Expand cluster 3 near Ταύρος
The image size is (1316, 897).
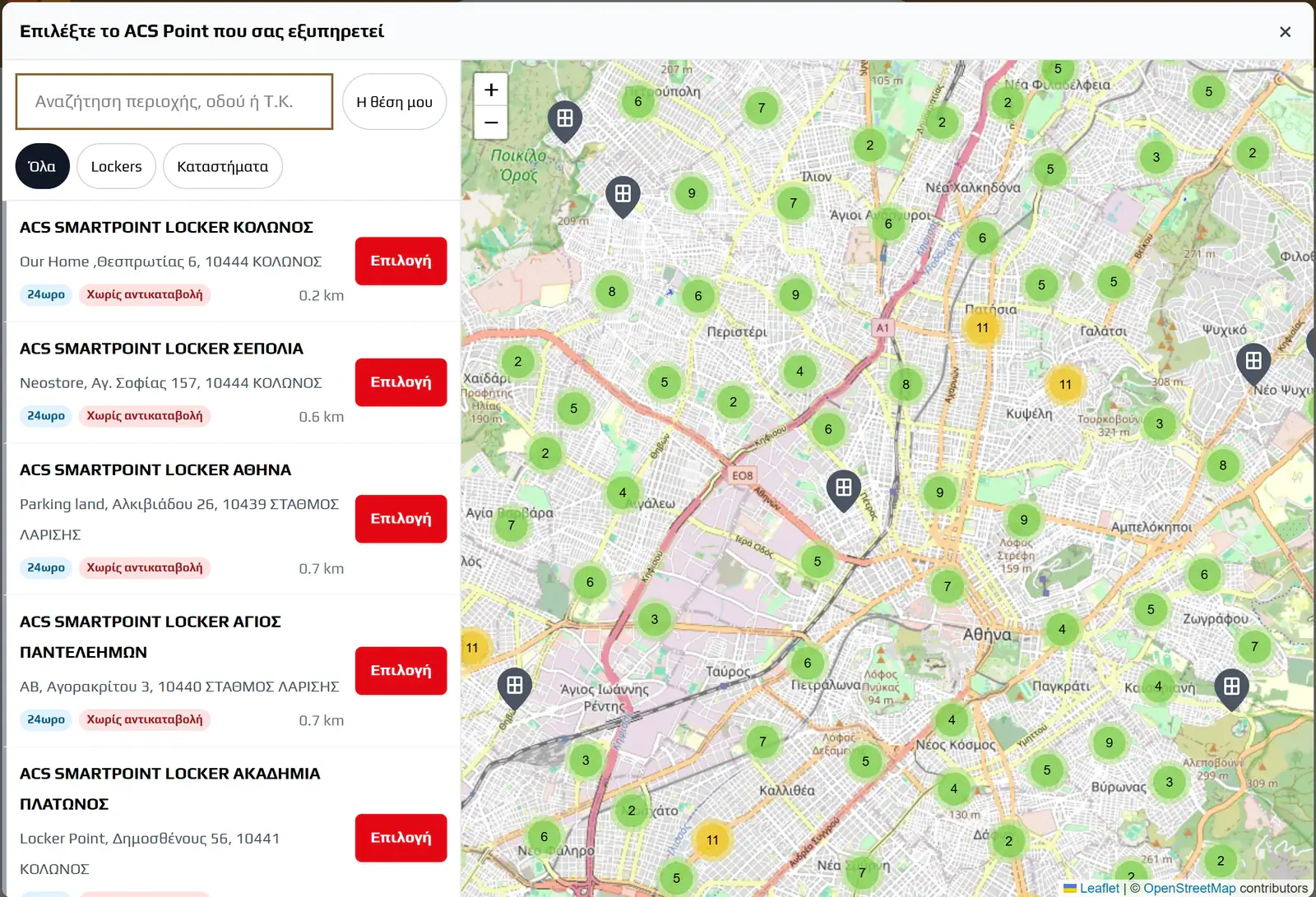coord(655,619)
